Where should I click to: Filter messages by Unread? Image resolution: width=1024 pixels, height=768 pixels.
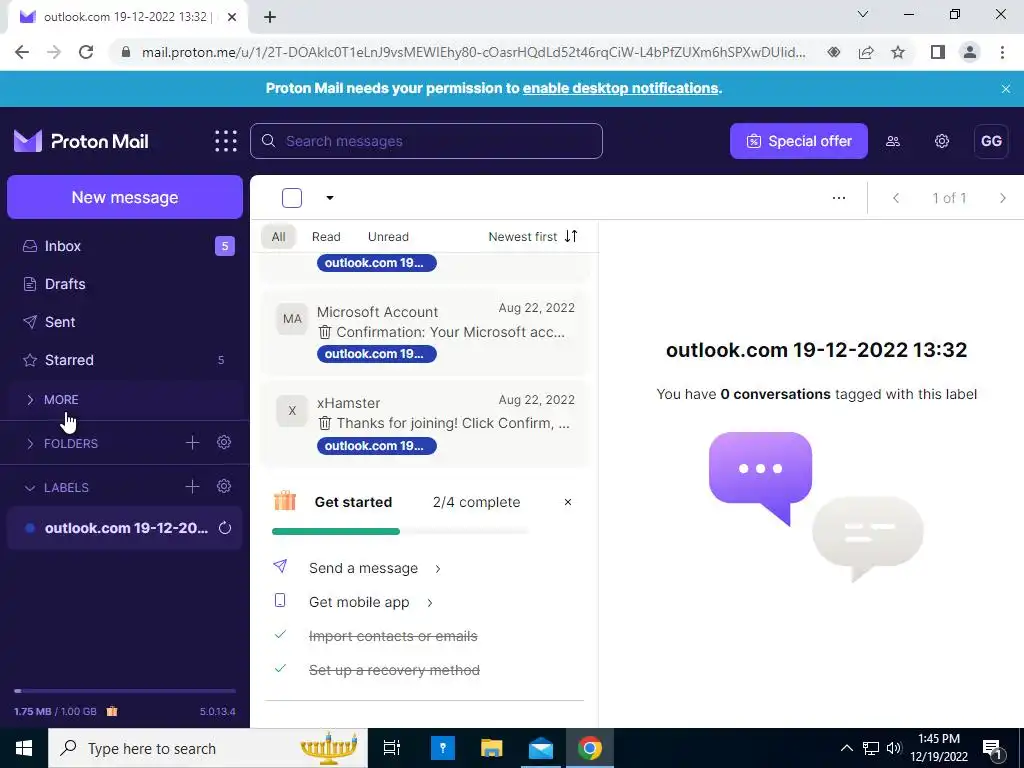388,236
